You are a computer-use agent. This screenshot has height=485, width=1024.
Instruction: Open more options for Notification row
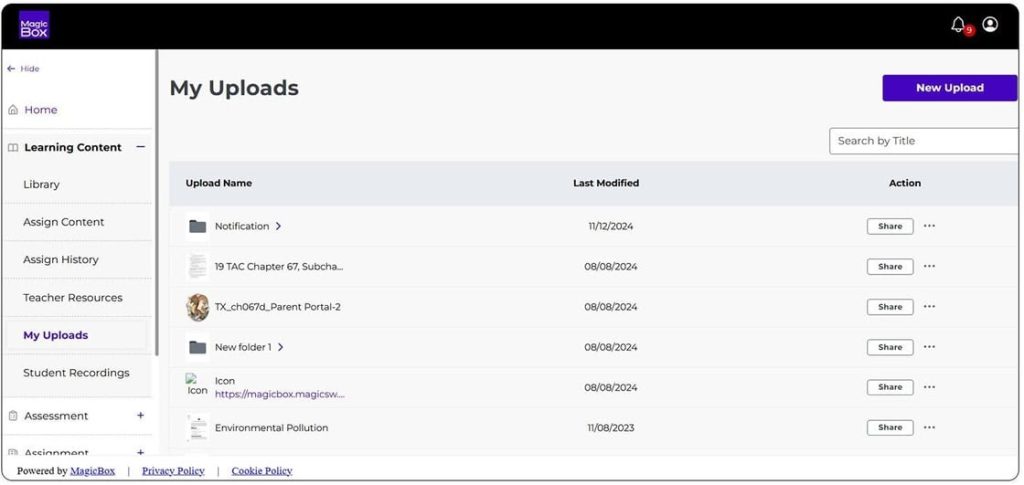pos(929,226)
